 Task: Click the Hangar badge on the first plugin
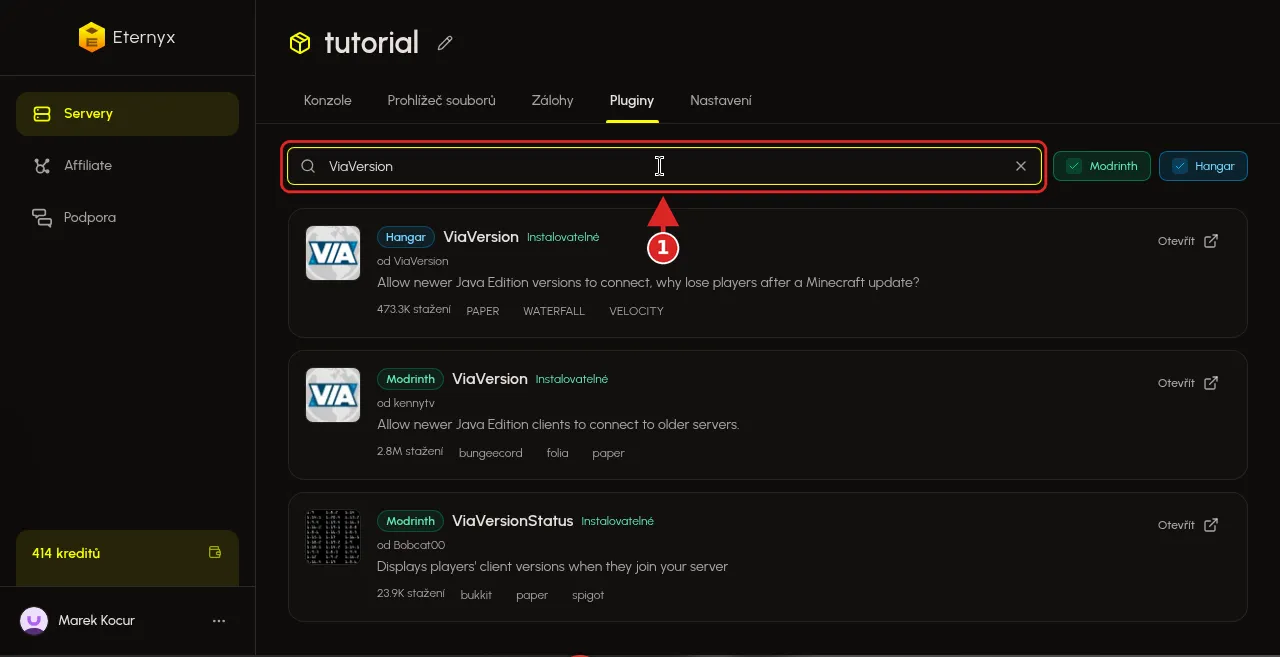[x=406, y=237]
